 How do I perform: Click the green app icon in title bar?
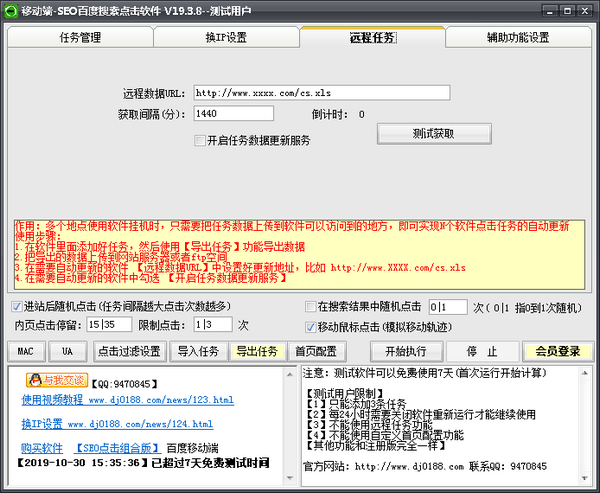[x=11, y=10]
